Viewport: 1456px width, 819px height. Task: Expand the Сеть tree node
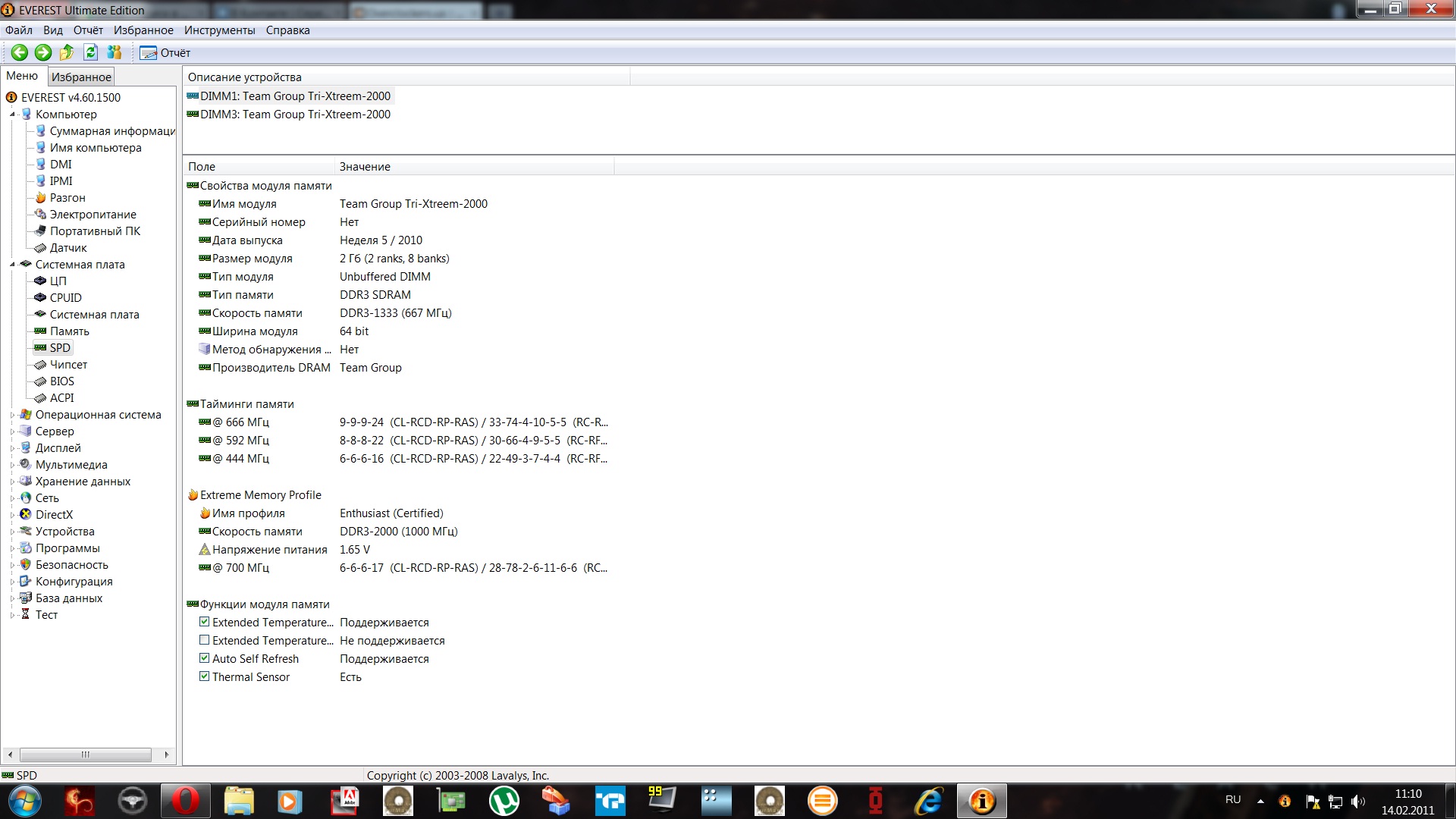[x=12, y=498]
